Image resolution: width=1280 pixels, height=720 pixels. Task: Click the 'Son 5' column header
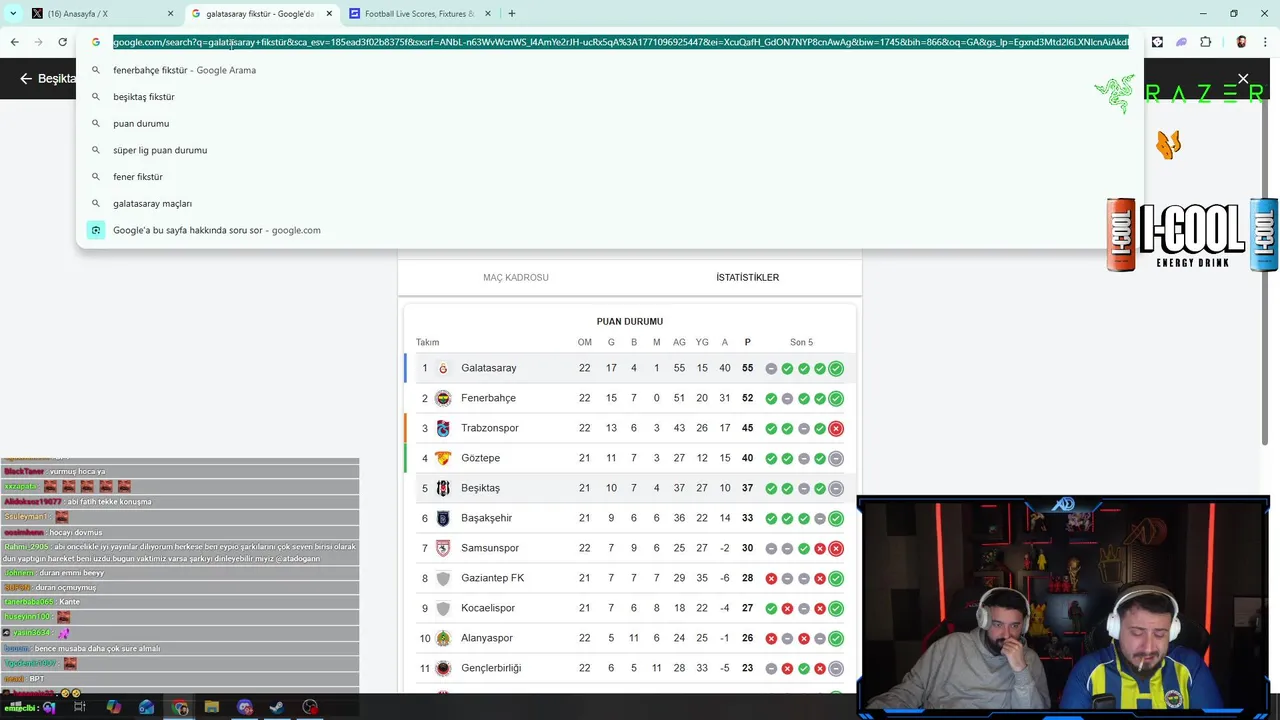[802, 342]
